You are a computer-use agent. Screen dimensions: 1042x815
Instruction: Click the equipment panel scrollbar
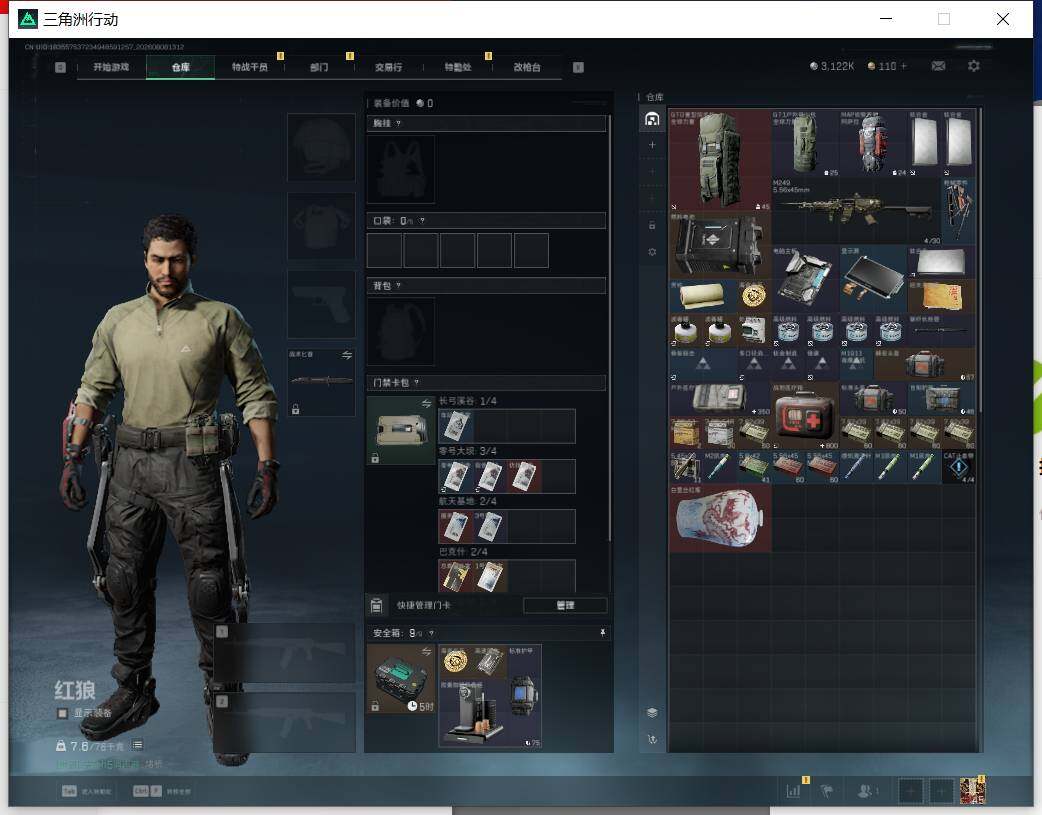coord(610,328)
